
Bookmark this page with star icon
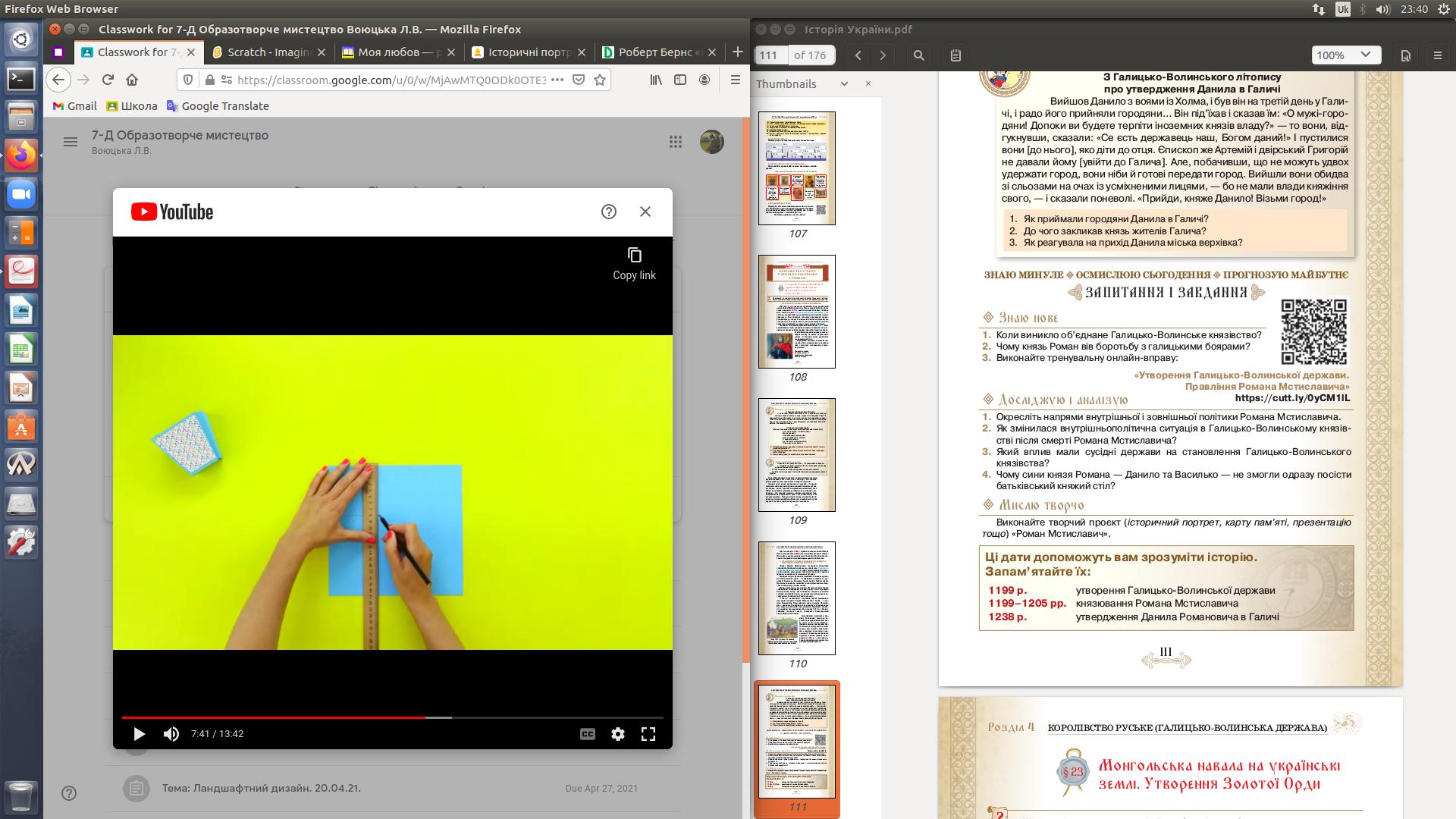point(600,80)
